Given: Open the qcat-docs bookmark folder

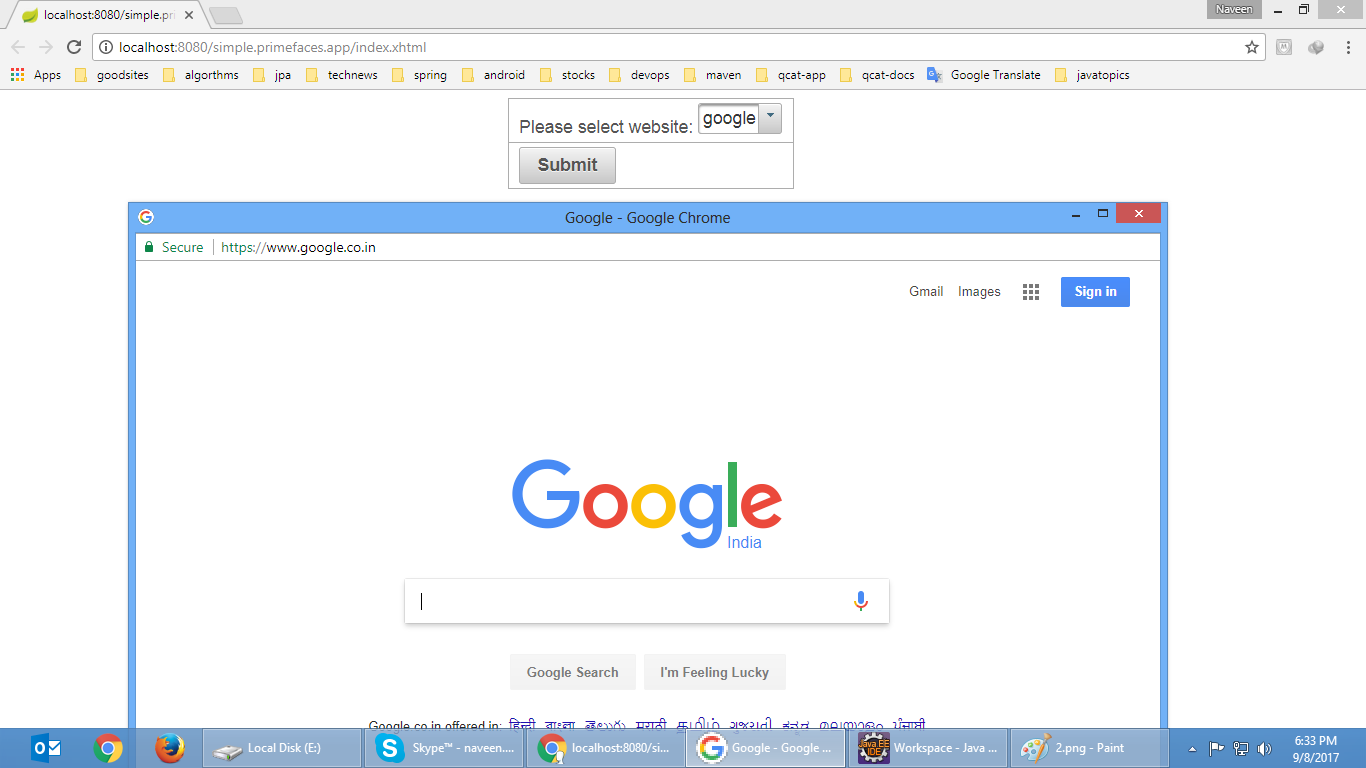Looking at the screenshot, I should pos(877,75).
